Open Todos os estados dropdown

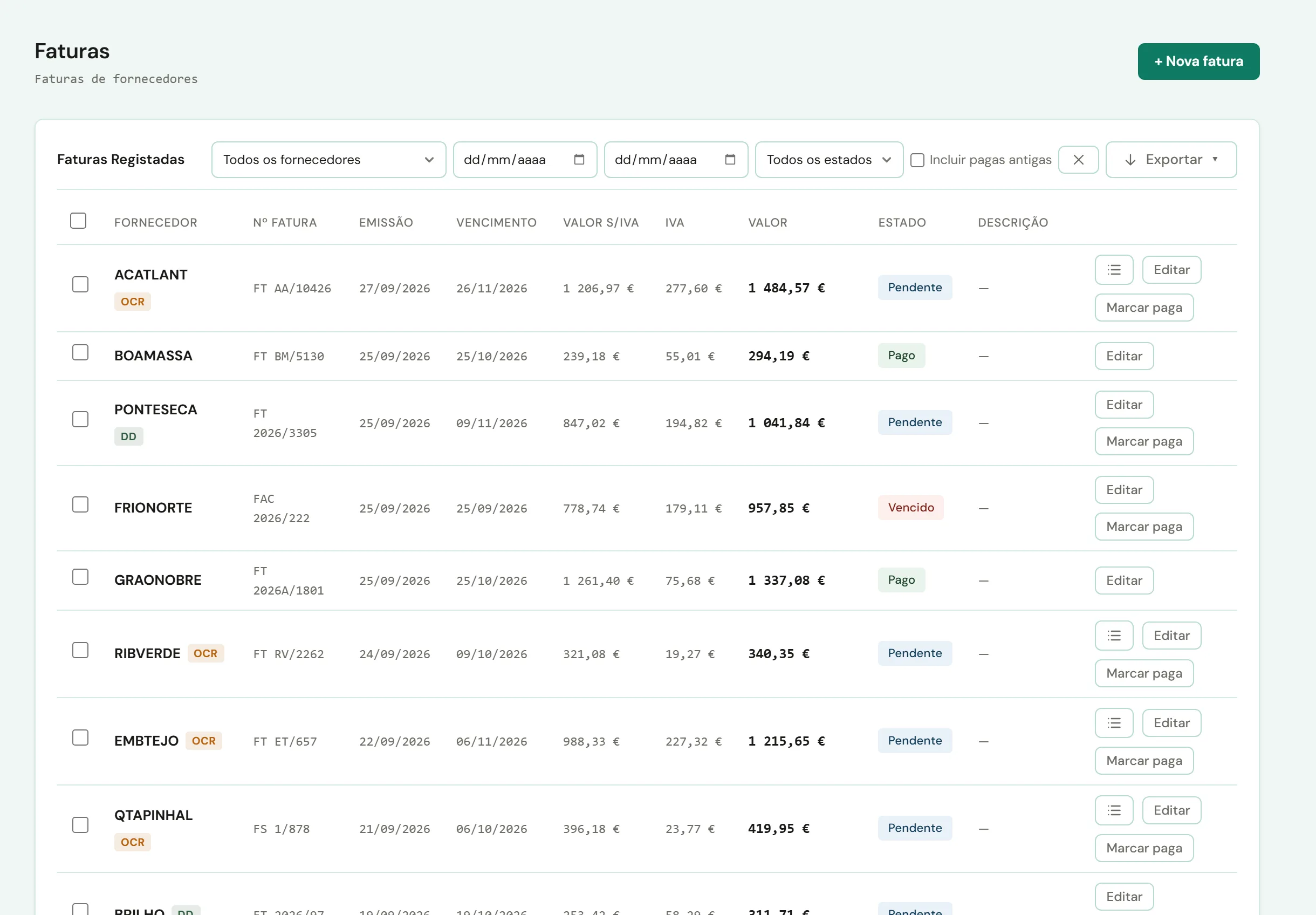(829, 160)
